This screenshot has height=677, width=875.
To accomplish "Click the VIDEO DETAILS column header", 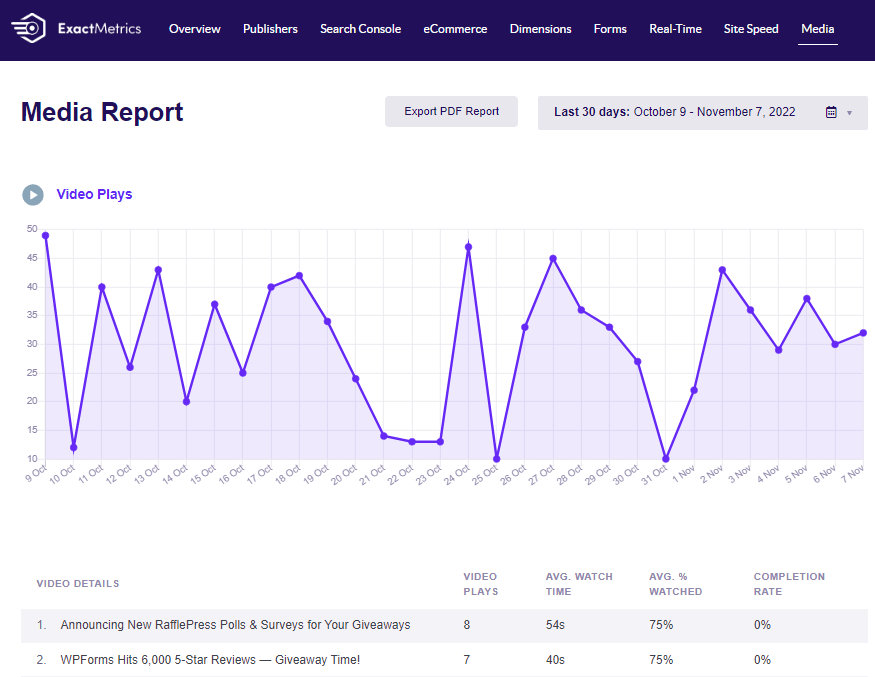I will (x=78, y=584).
